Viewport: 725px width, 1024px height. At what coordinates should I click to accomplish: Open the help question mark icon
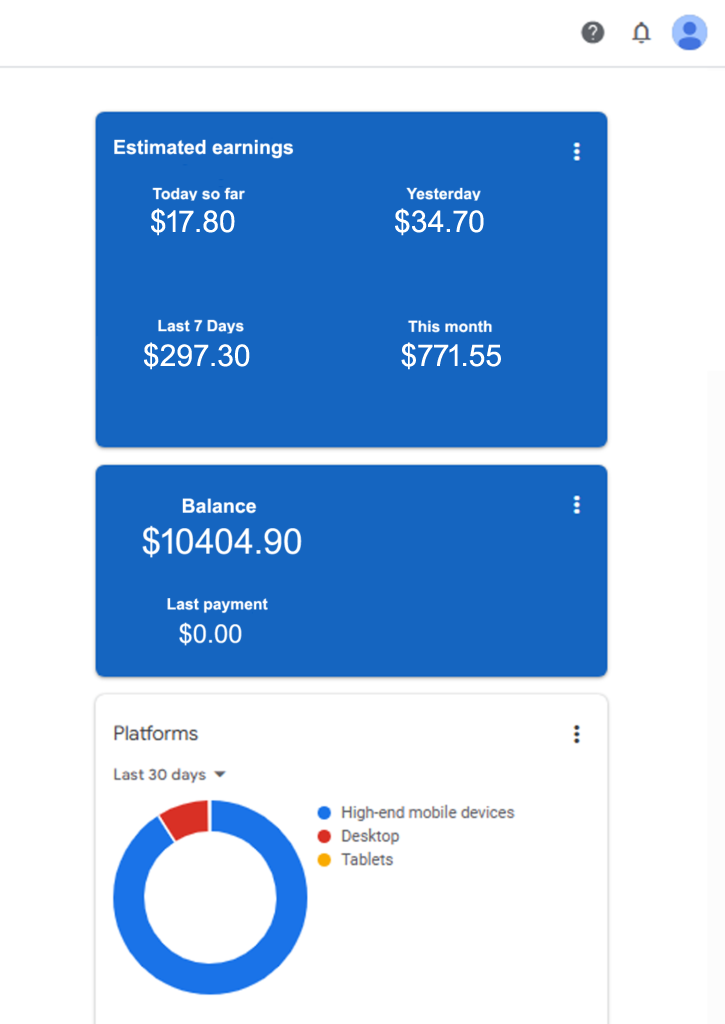[593, 33]
